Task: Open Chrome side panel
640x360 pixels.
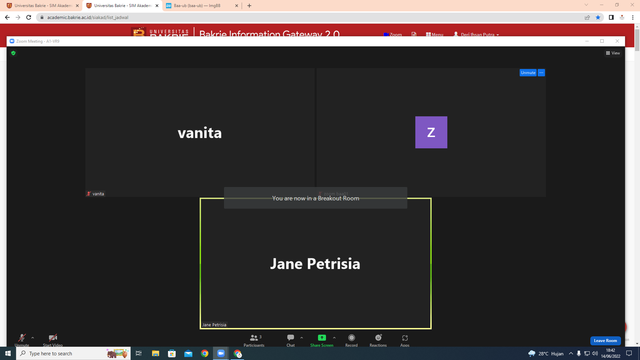Action: point(611,18)
